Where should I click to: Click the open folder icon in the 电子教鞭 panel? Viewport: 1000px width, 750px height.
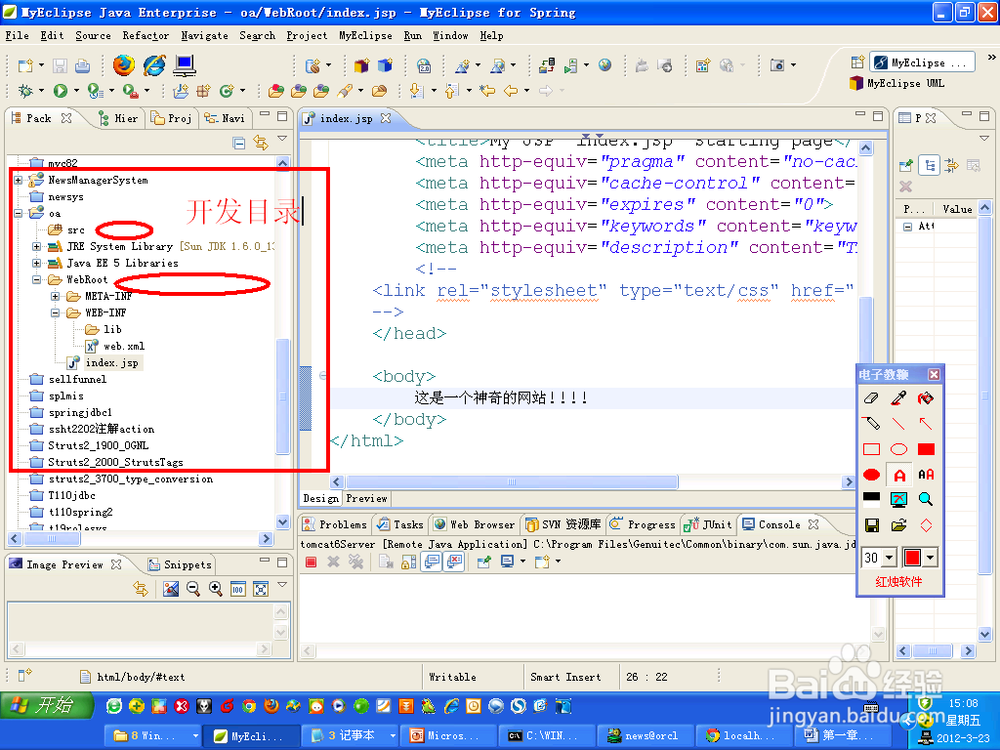(899, 525)
